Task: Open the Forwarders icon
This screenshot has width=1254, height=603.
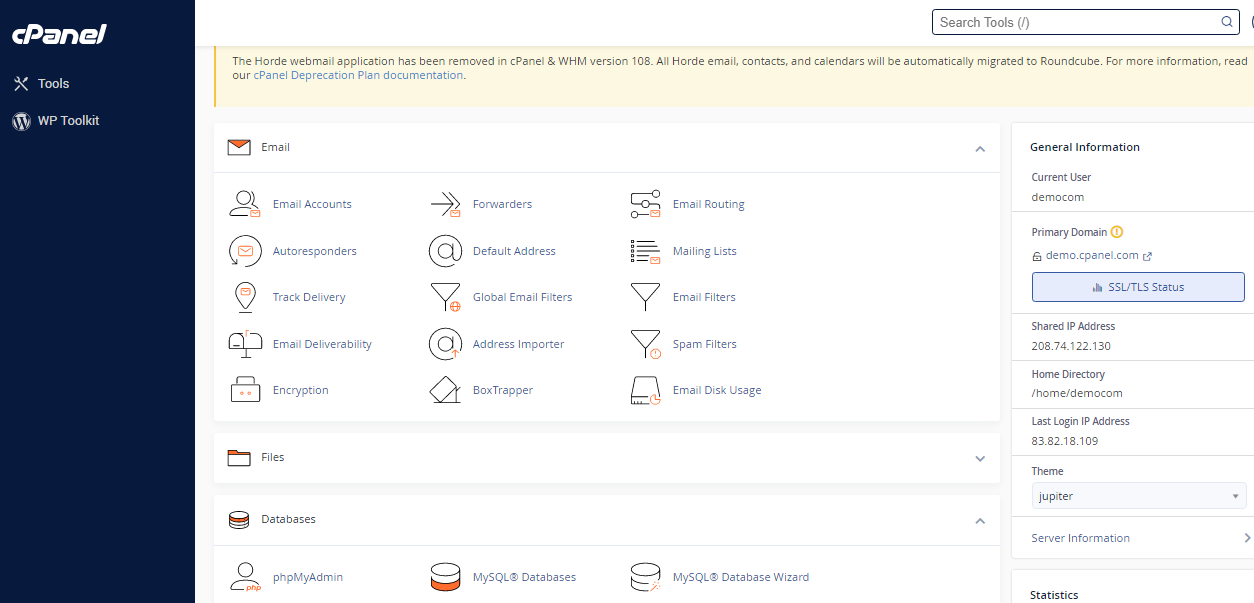Action: (445, 204)
